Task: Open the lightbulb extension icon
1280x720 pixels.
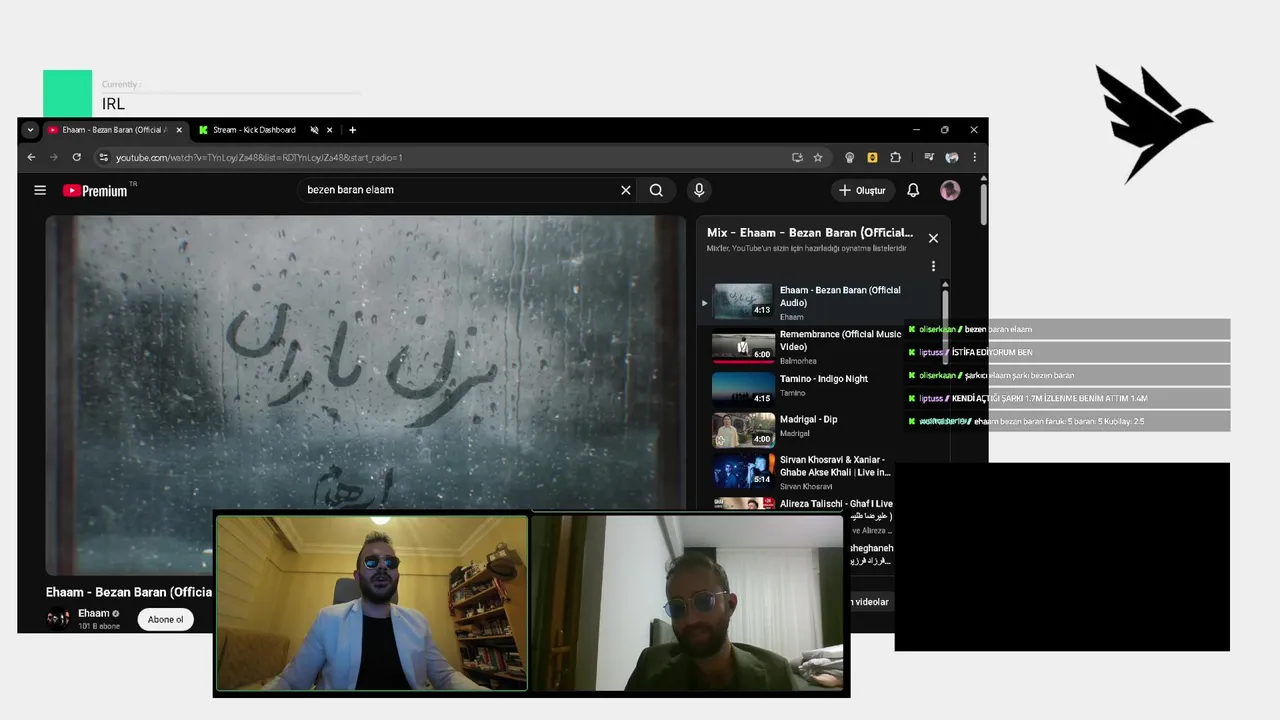Action: (x=850, y=157)
